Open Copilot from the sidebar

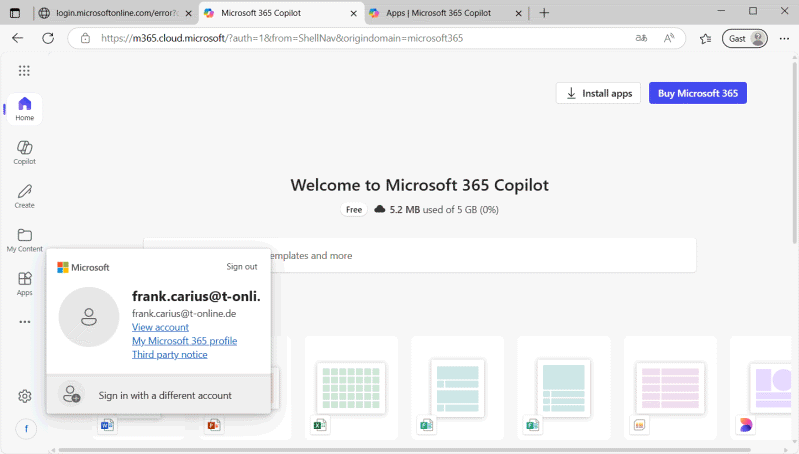[x=24, y=152]
